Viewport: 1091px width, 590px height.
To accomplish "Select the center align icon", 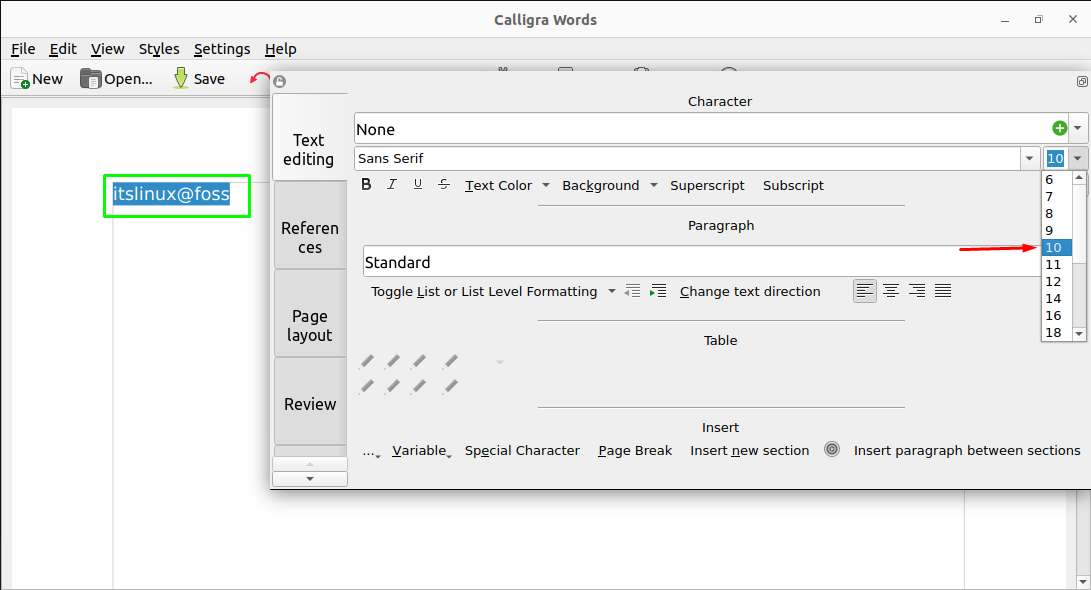I will coord(891,291).
